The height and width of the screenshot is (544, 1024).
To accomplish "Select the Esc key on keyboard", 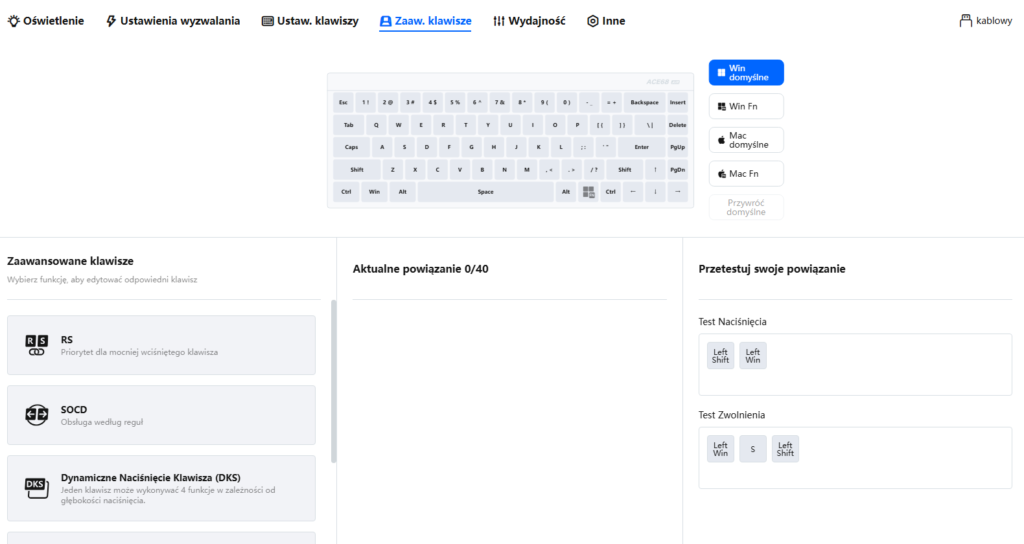I will coord(343,103).
